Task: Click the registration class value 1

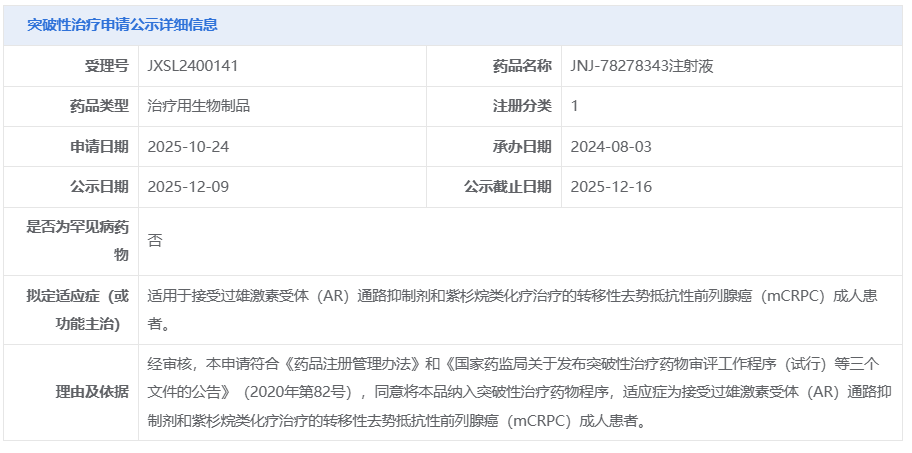Action: click(575, 106)
